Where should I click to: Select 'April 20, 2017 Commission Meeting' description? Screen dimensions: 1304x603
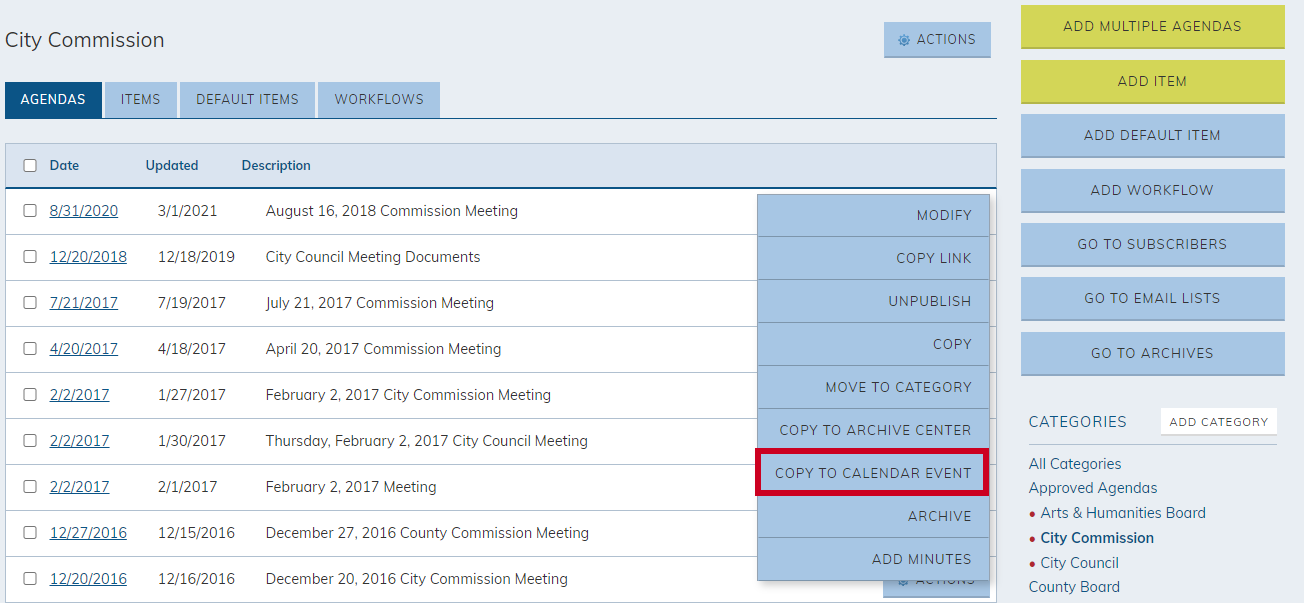click(384, 349)
